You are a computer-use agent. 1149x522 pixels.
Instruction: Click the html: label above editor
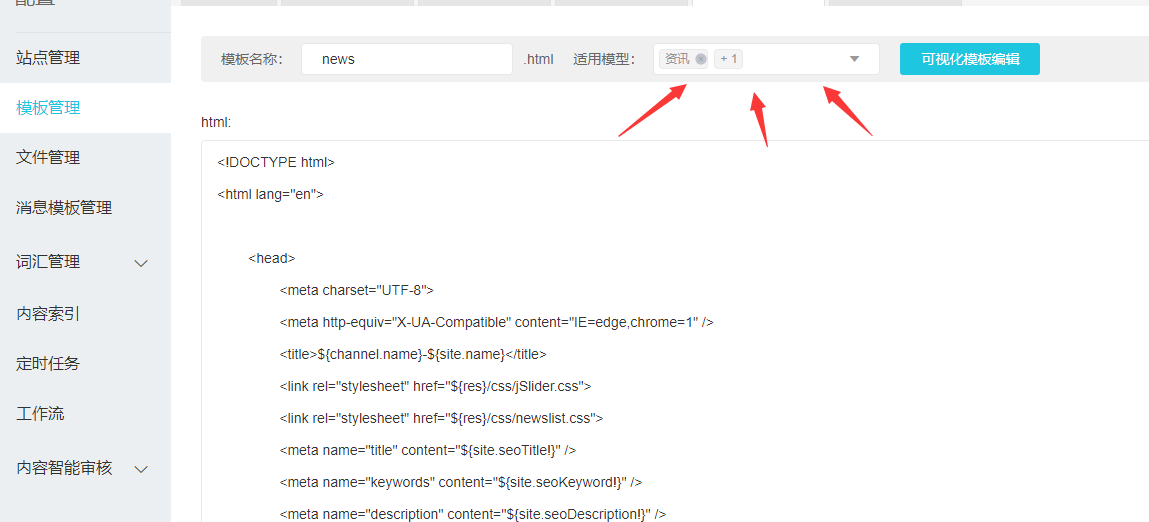pos(216,122)
